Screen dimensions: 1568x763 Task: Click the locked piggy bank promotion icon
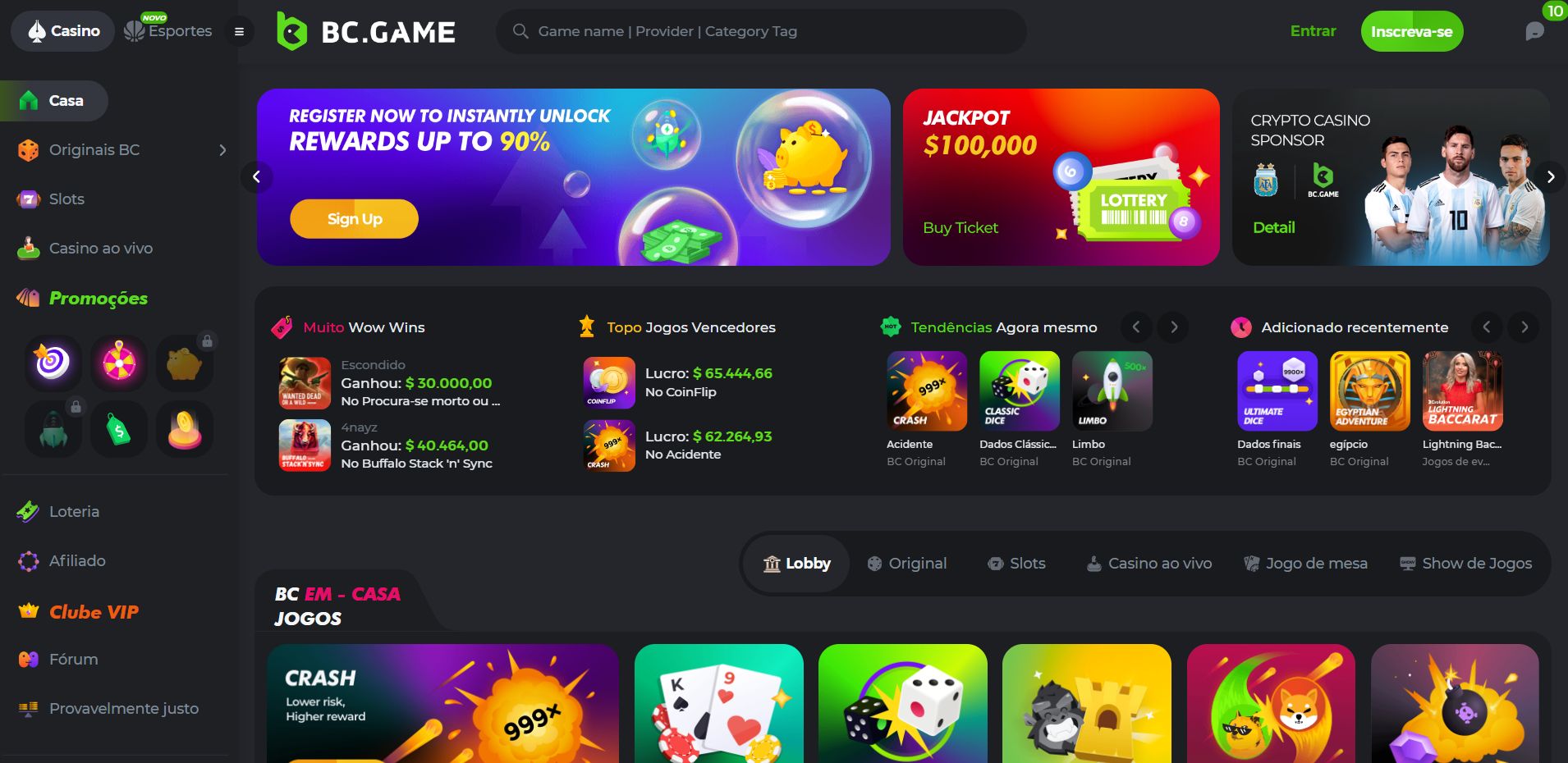point(185,363)
